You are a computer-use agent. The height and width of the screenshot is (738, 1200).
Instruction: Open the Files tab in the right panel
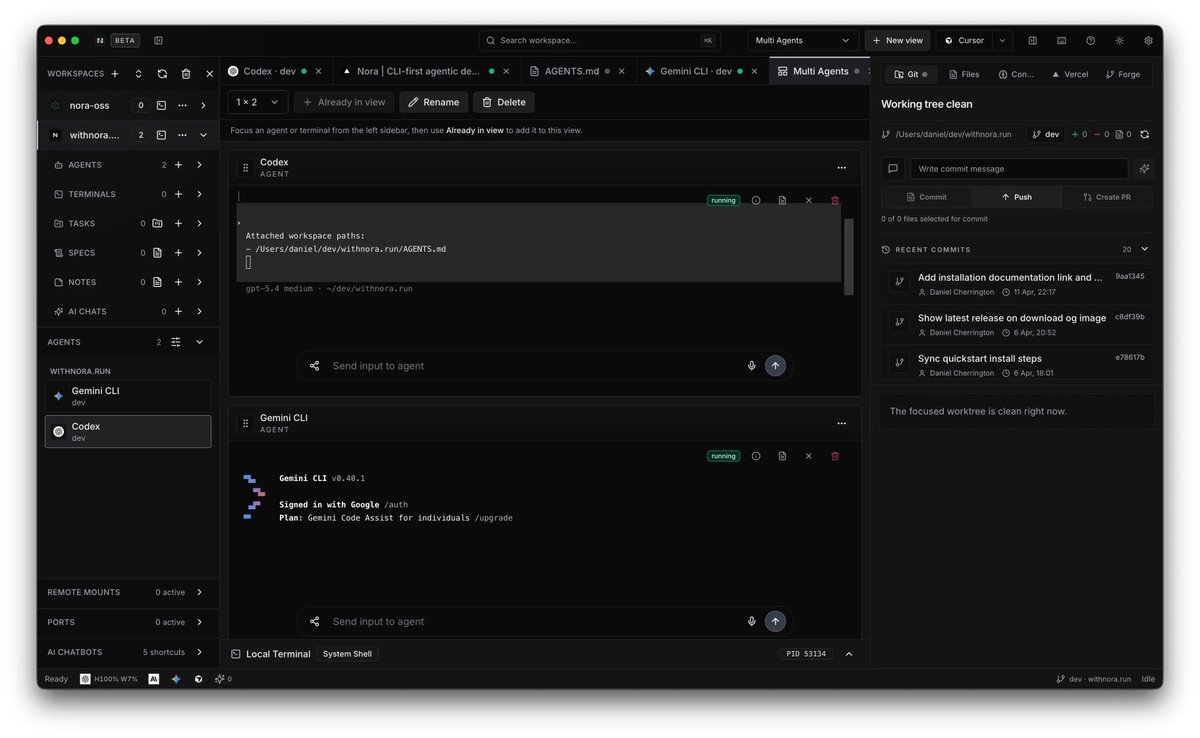[963, 74]
